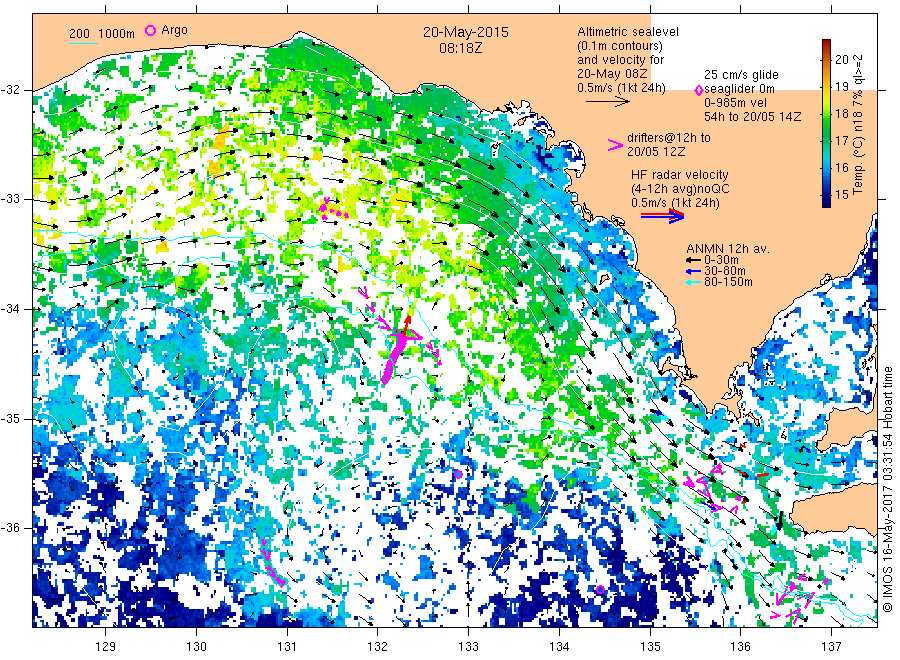Image resolution: width=900 pixels, height=660 pixels.
Task: Click the 15 tick on colour bar
Action: coord(841,194)
